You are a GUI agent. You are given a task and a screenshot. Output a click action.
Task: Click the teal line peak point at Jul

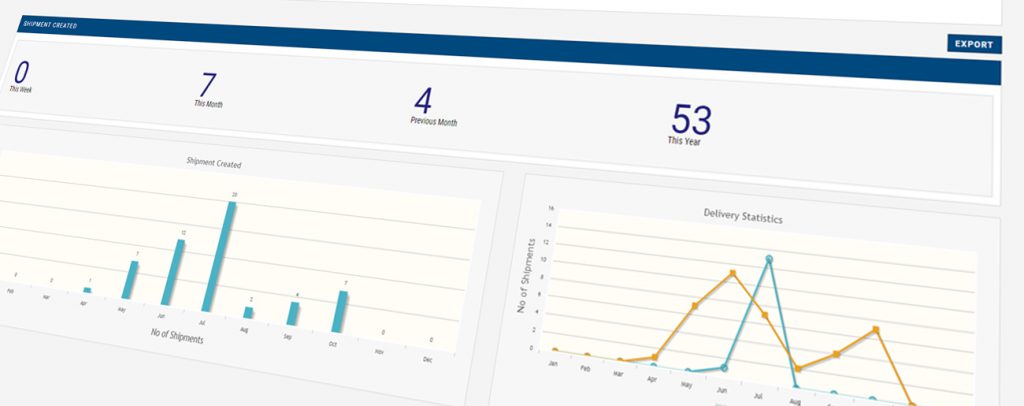point(769,260)
